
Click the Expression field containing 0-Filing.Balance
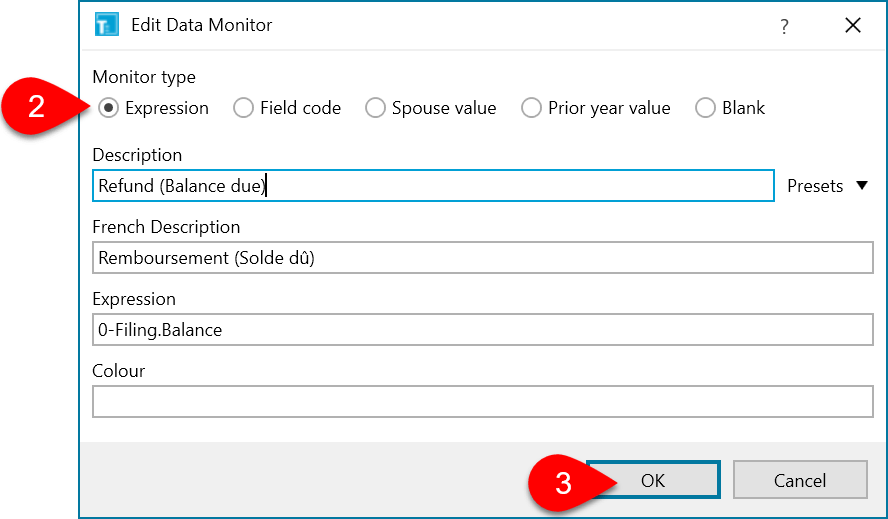pyautogui.click(x=482, y=330)
